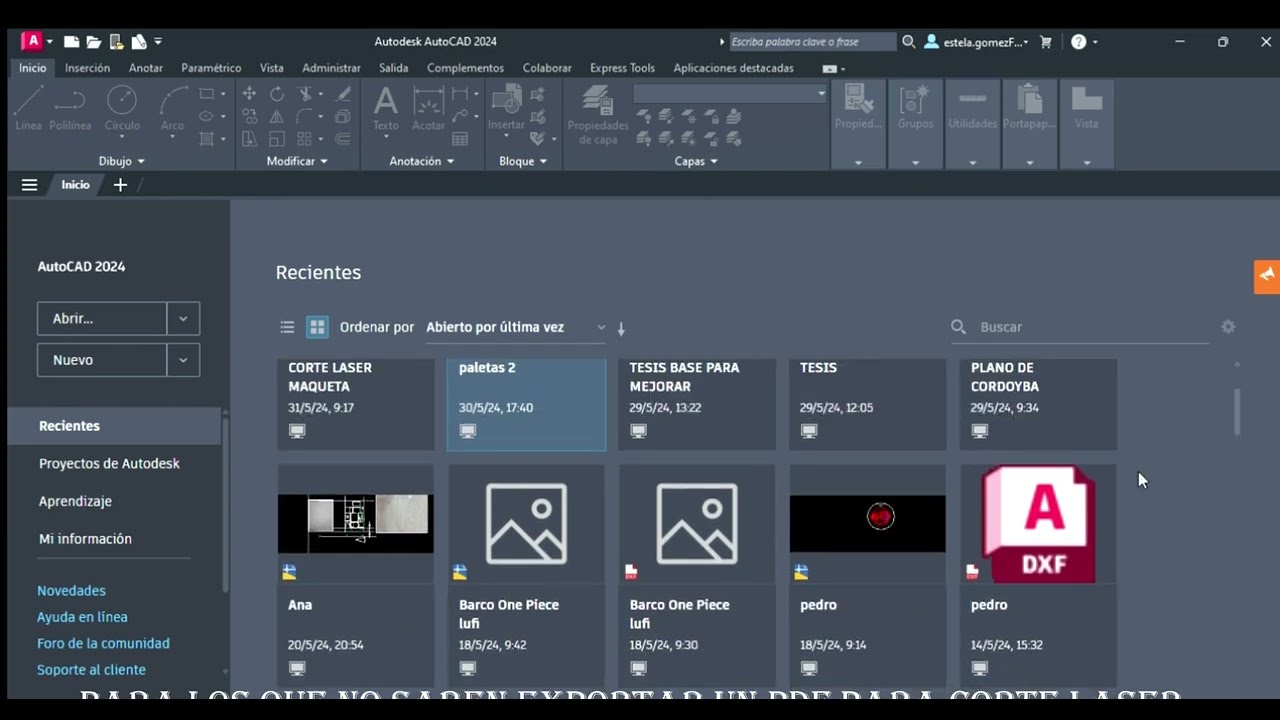The image size is (1280, 720).
Task: Select the Círculo tool
Action: (122, 109)
